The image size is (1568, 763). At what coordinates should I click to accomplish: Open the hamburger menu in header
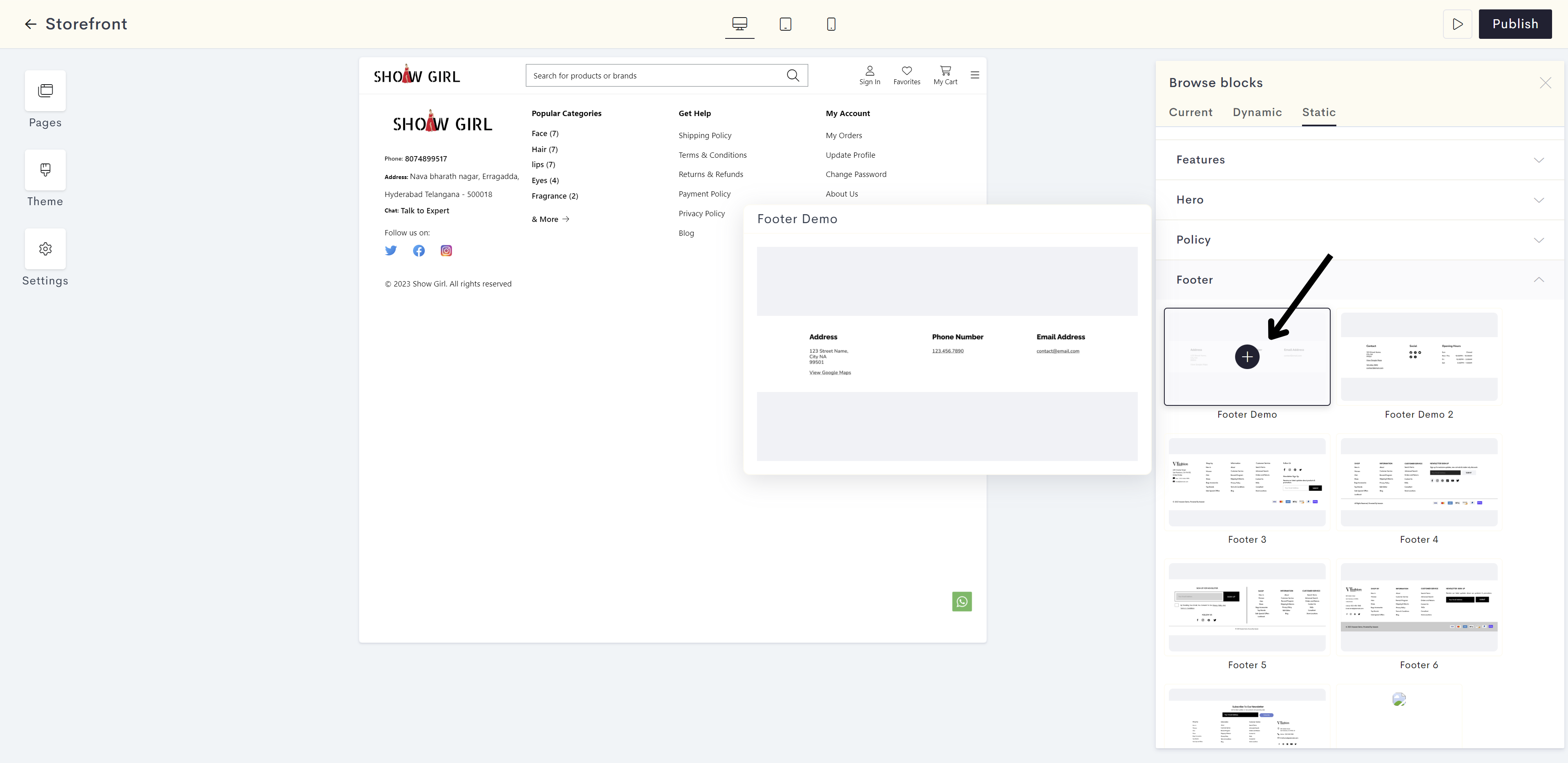[x=974, y=75]
